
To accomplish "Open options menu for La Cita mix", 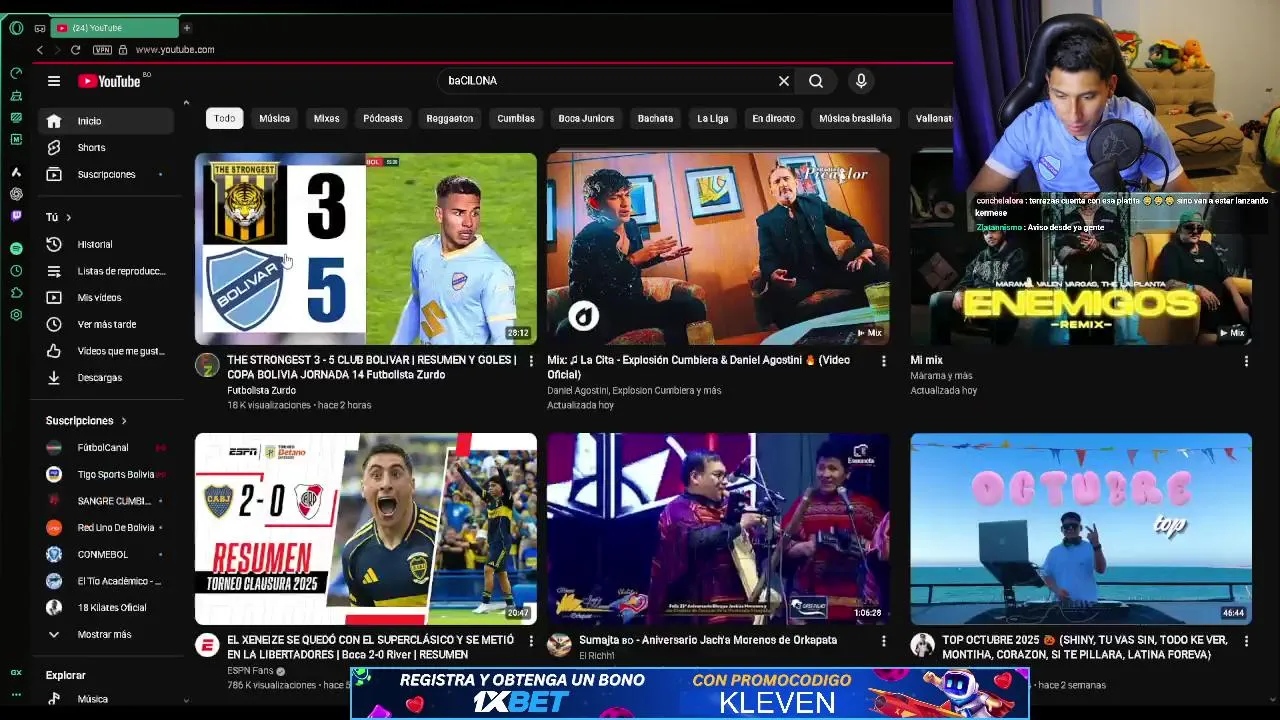I will tap(883, 361).
